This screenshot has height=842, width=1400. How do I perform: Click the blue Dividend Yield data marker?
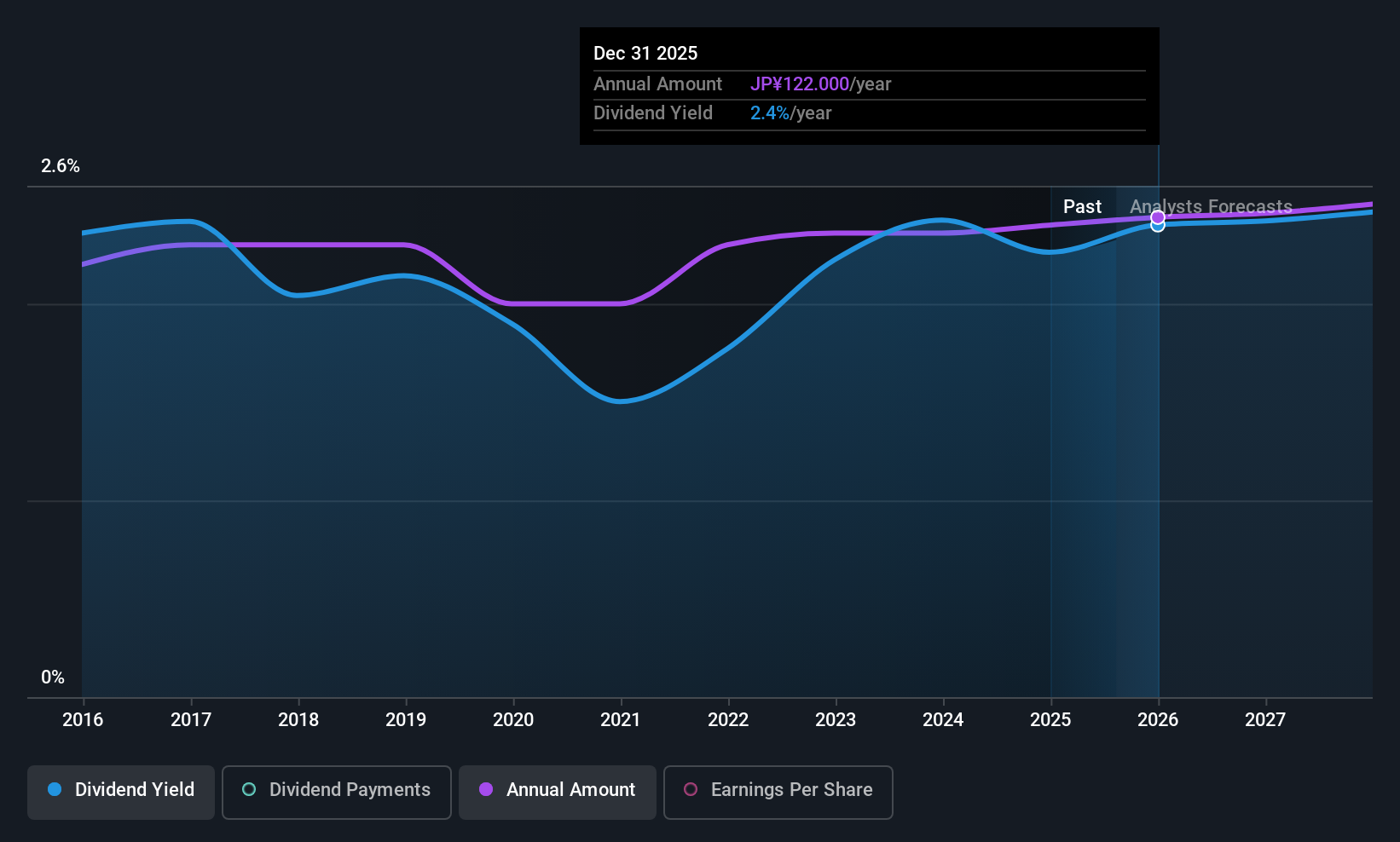pos(1158,226)
